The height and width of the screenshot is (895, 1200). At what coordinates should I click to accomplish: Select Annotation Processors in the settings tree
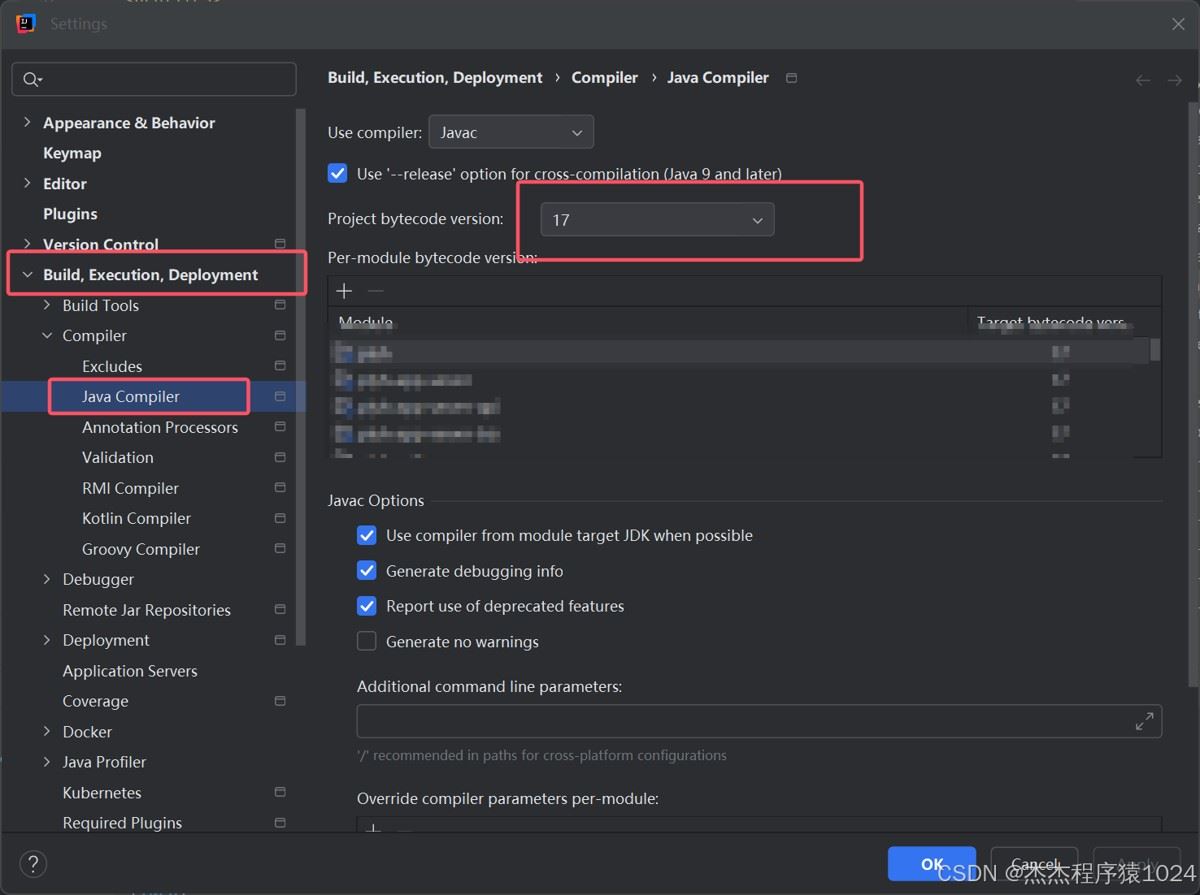(x=160, y=427)
